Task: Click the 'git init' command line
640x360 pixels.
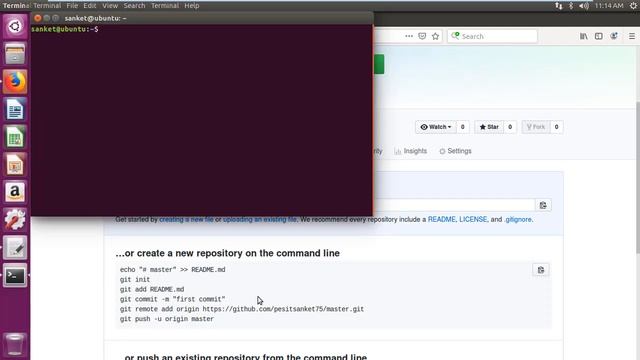Action: tap(135, 280)
